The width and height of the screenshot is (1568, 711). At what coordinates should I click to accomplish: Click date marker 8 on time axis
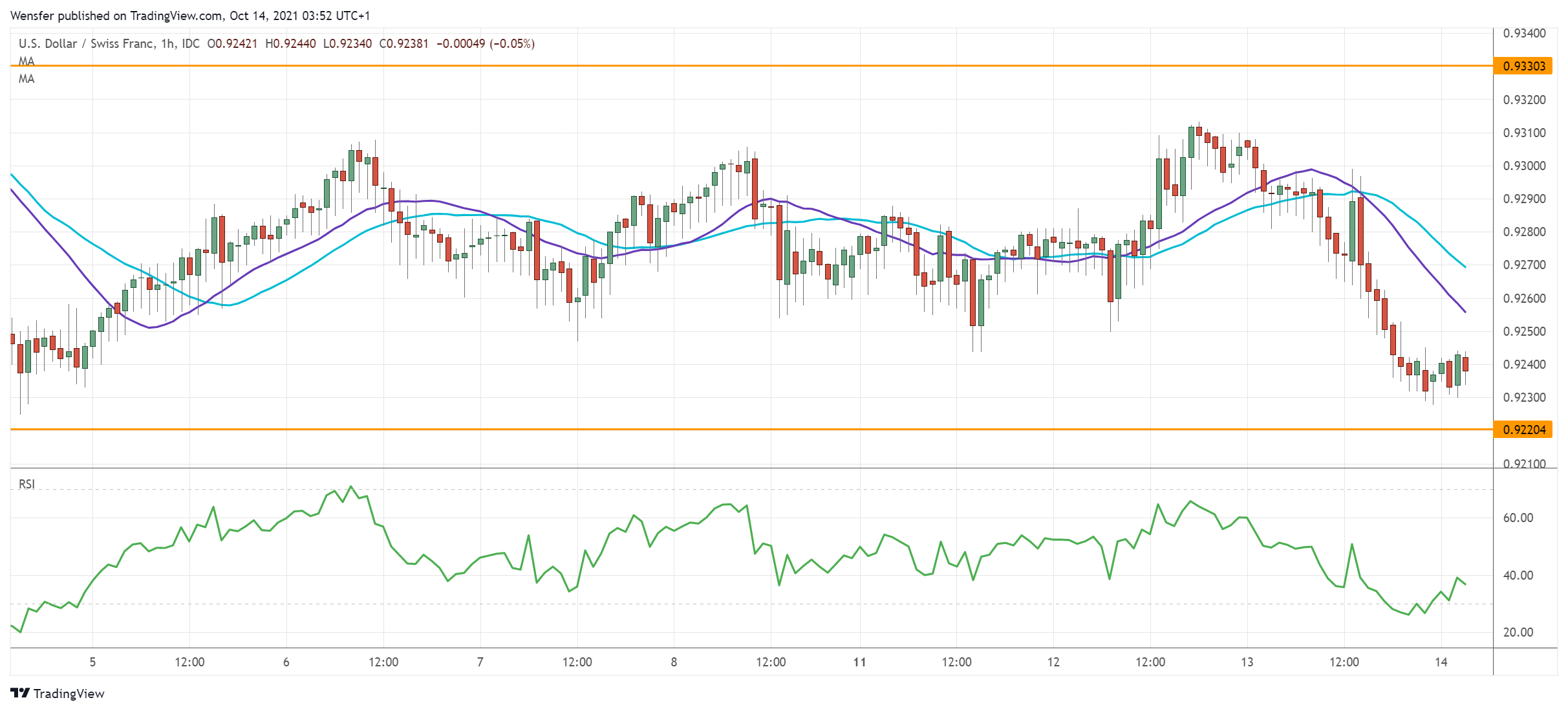coord(674,662)
